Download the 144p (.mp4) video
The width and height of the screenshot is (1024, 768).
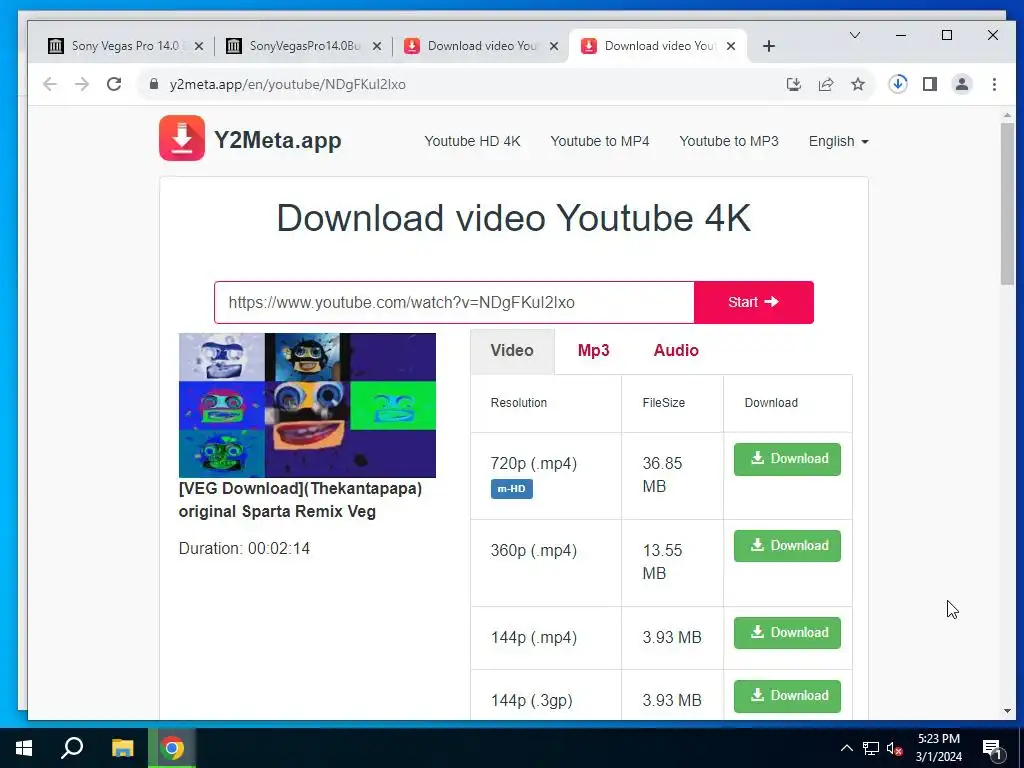tap(787, 633)
